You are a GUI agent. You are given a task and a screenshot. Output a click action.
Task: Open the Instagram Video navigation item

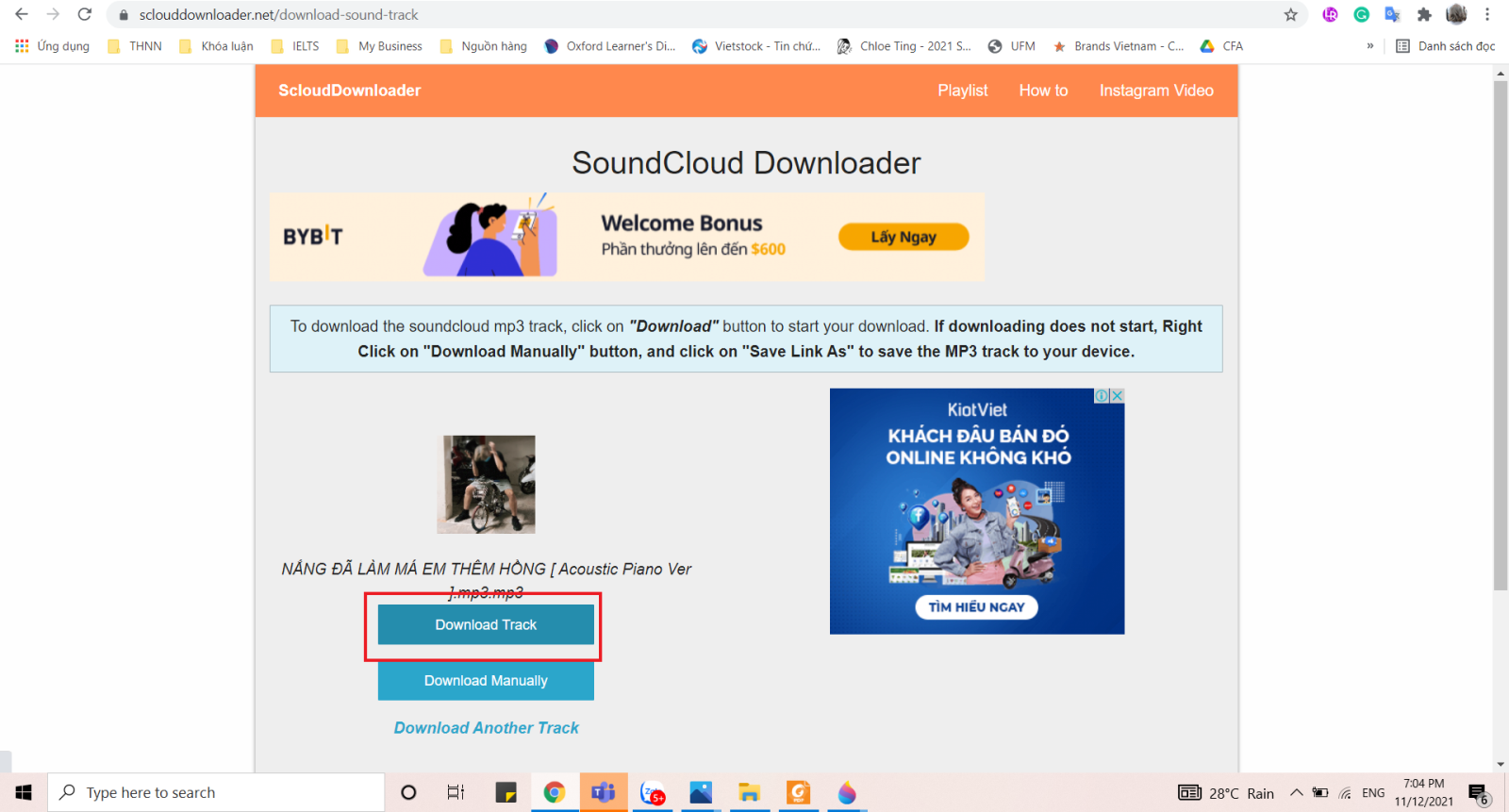pos(1156,91)
